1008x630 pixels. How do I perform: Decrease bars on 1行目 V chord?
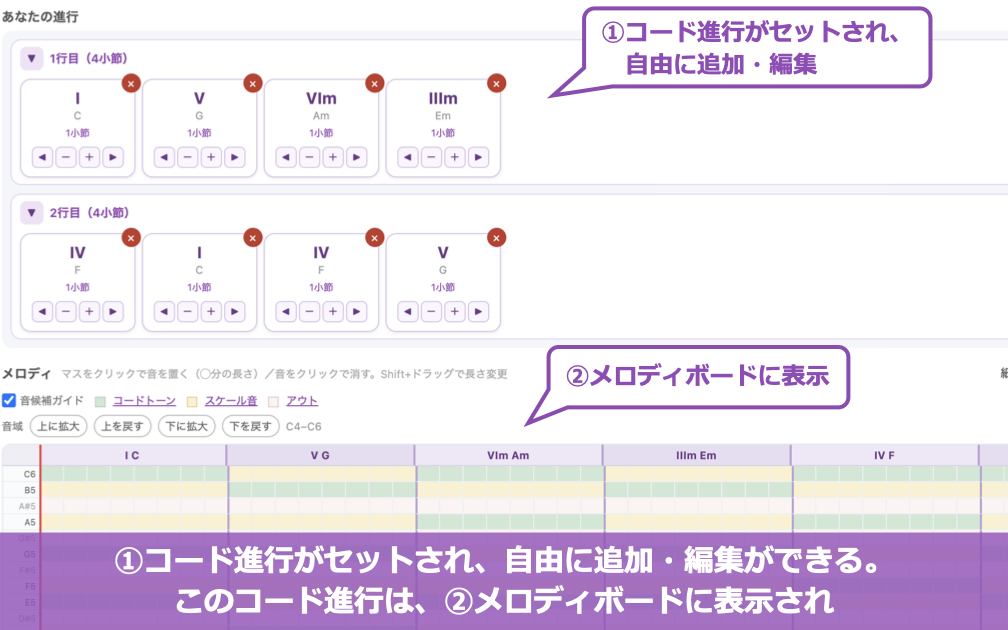pyautogui.click(x=188, y=158)
